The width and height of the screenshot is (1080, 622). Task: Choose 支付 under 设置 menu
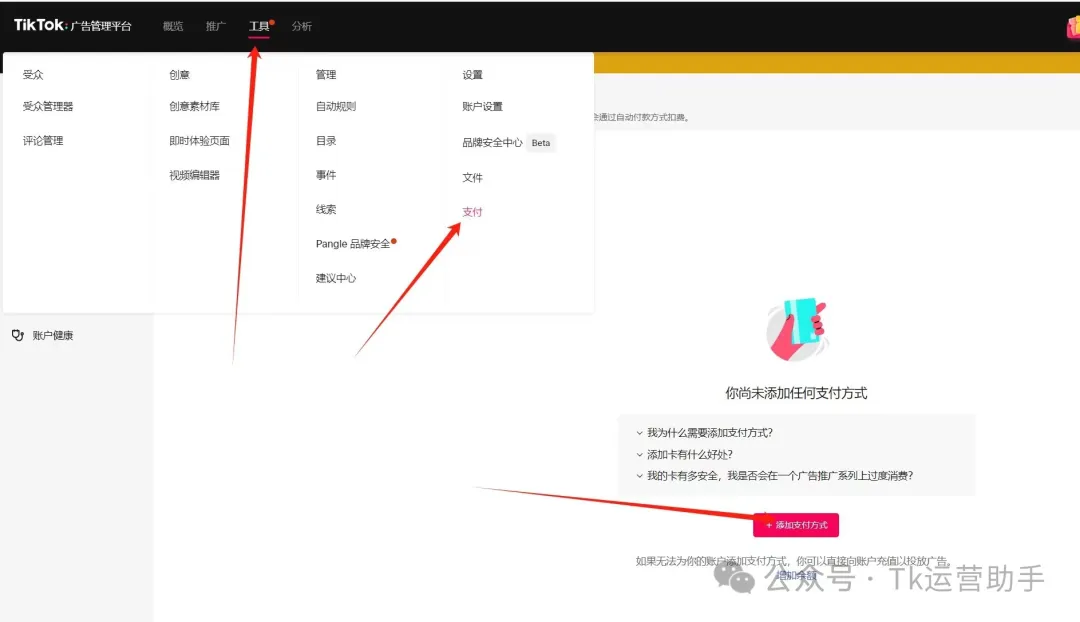click(472, 212)
